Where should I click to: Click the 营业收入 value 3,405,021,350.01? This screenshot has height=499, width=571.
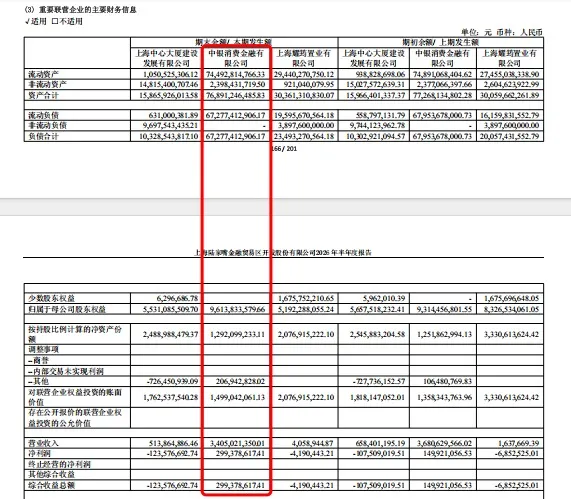[x=237, y=443]
